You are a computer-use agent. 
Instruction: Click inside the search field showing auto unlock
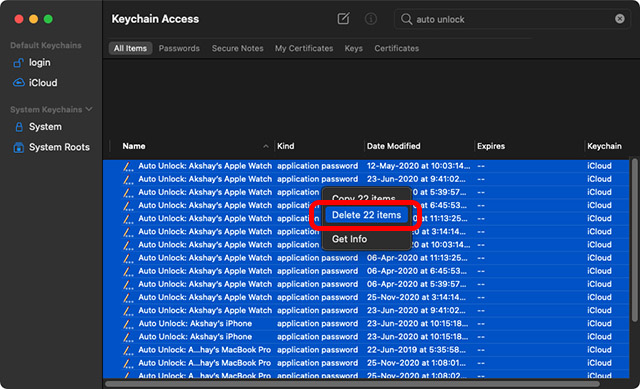coord(514,19)
